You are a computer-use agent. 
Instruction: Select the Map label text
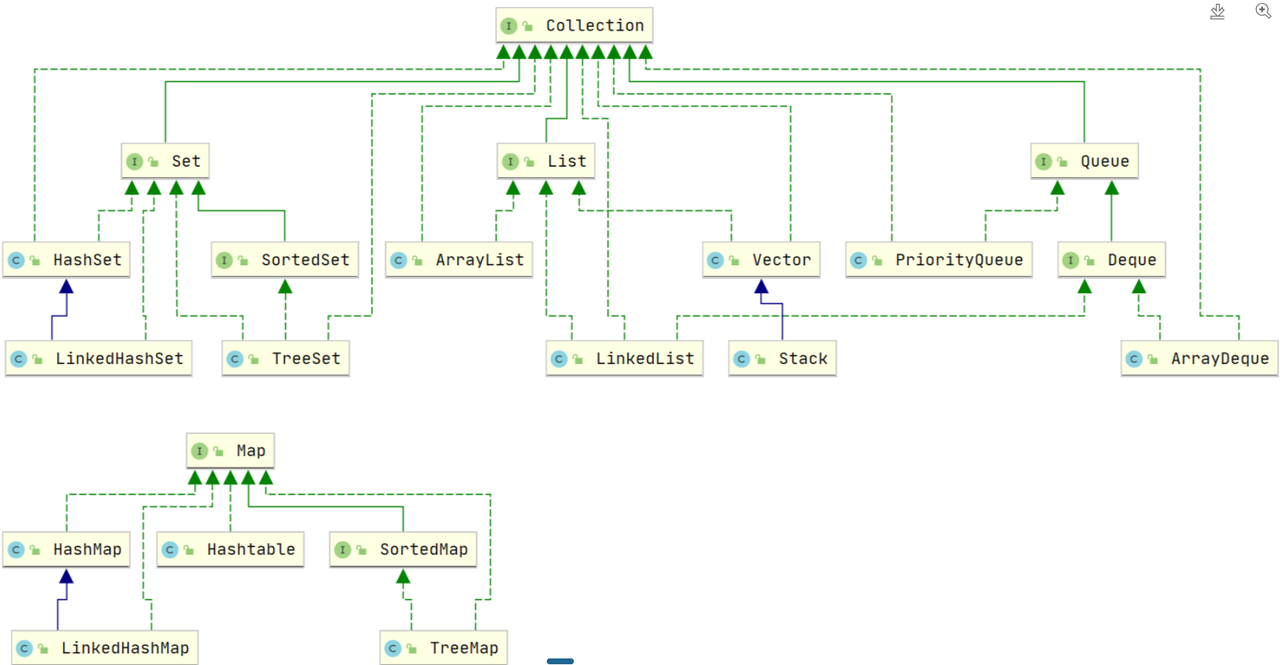coord(251,451)
